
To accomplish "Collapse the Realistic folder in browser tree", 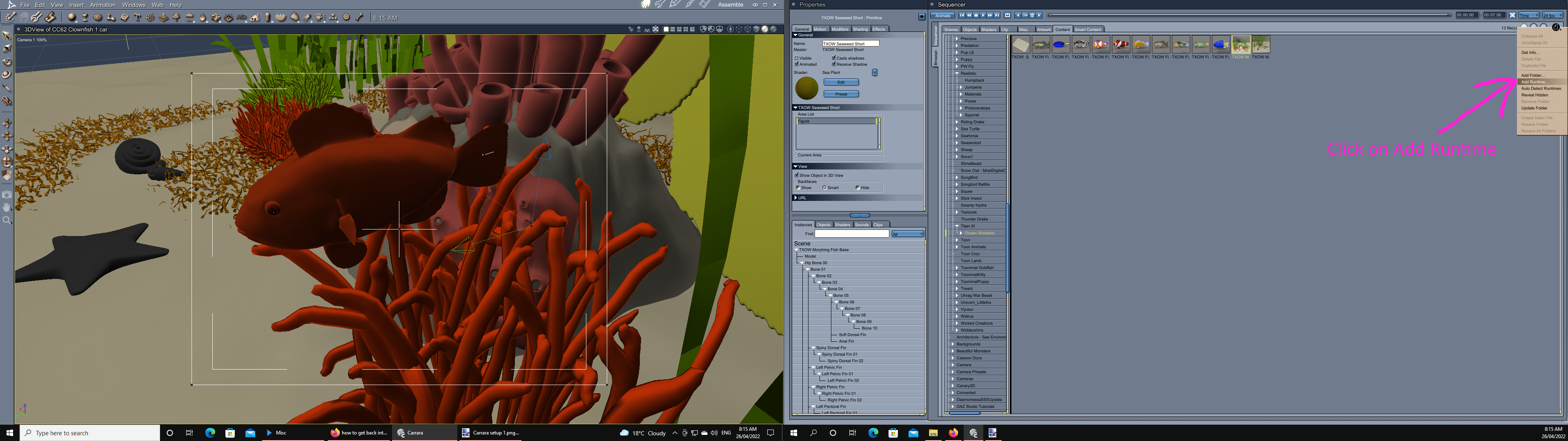I will pyautogui.click(x=957, y=73).
